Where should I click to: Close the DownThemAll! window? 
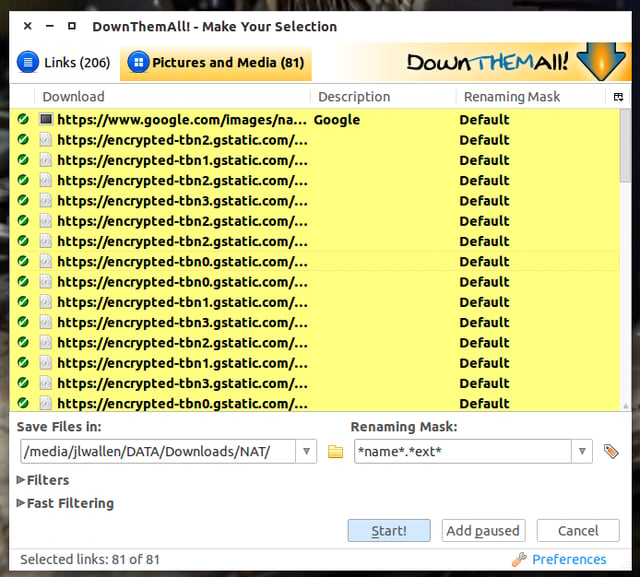click(x=28, y=26)
